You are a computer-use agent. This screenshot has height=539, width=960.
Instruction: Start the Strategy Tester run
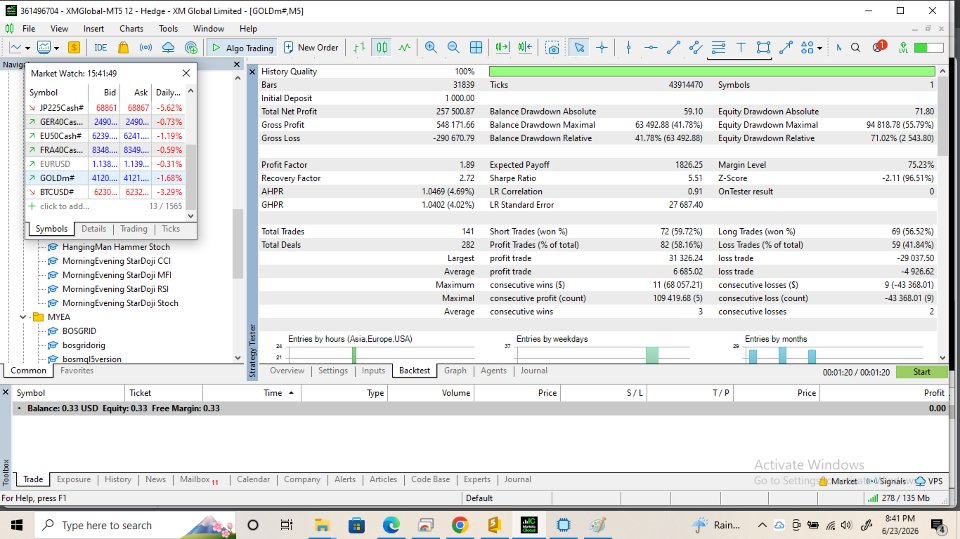click(x=921, y=372)
